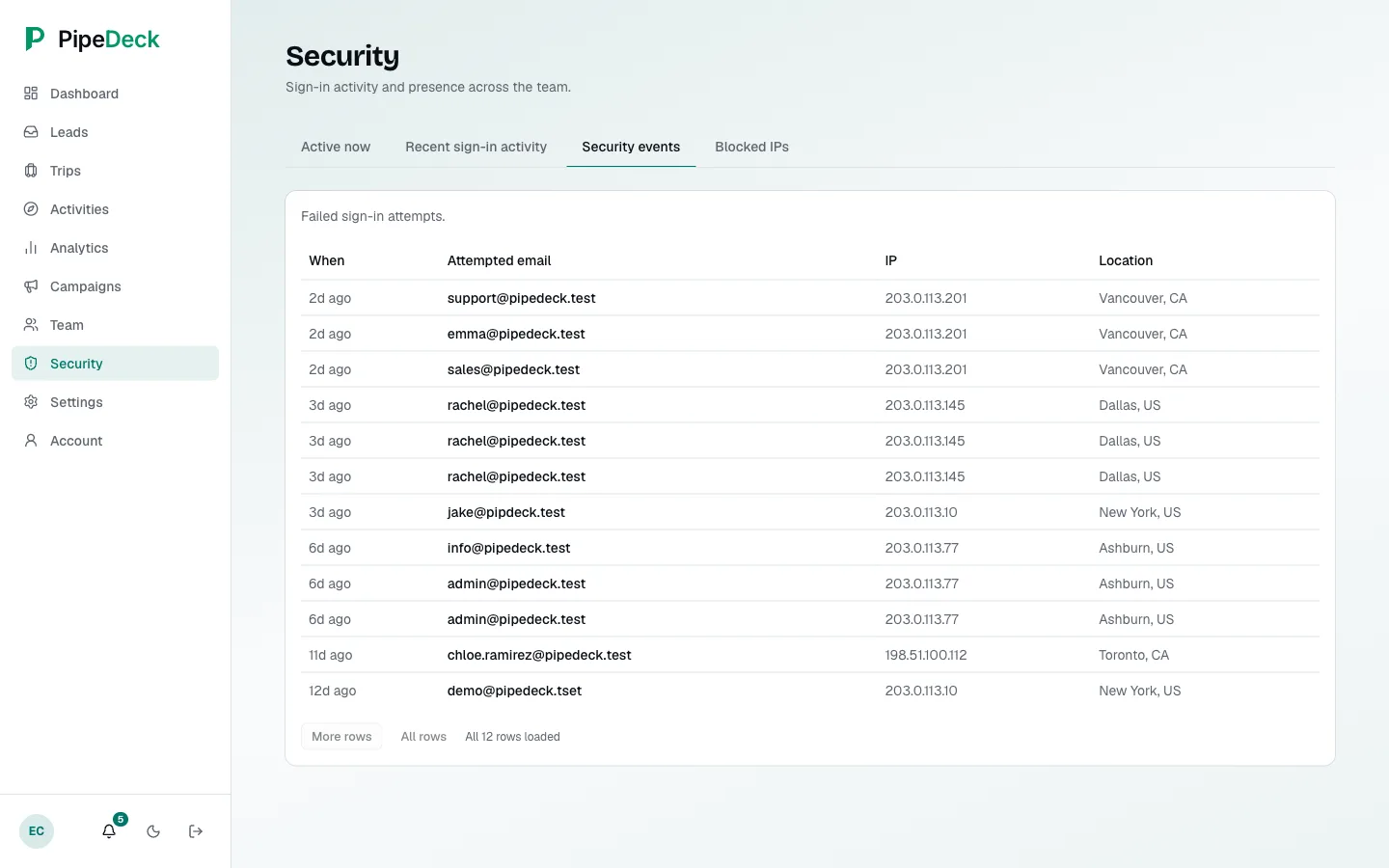Click the When column header

327,260
